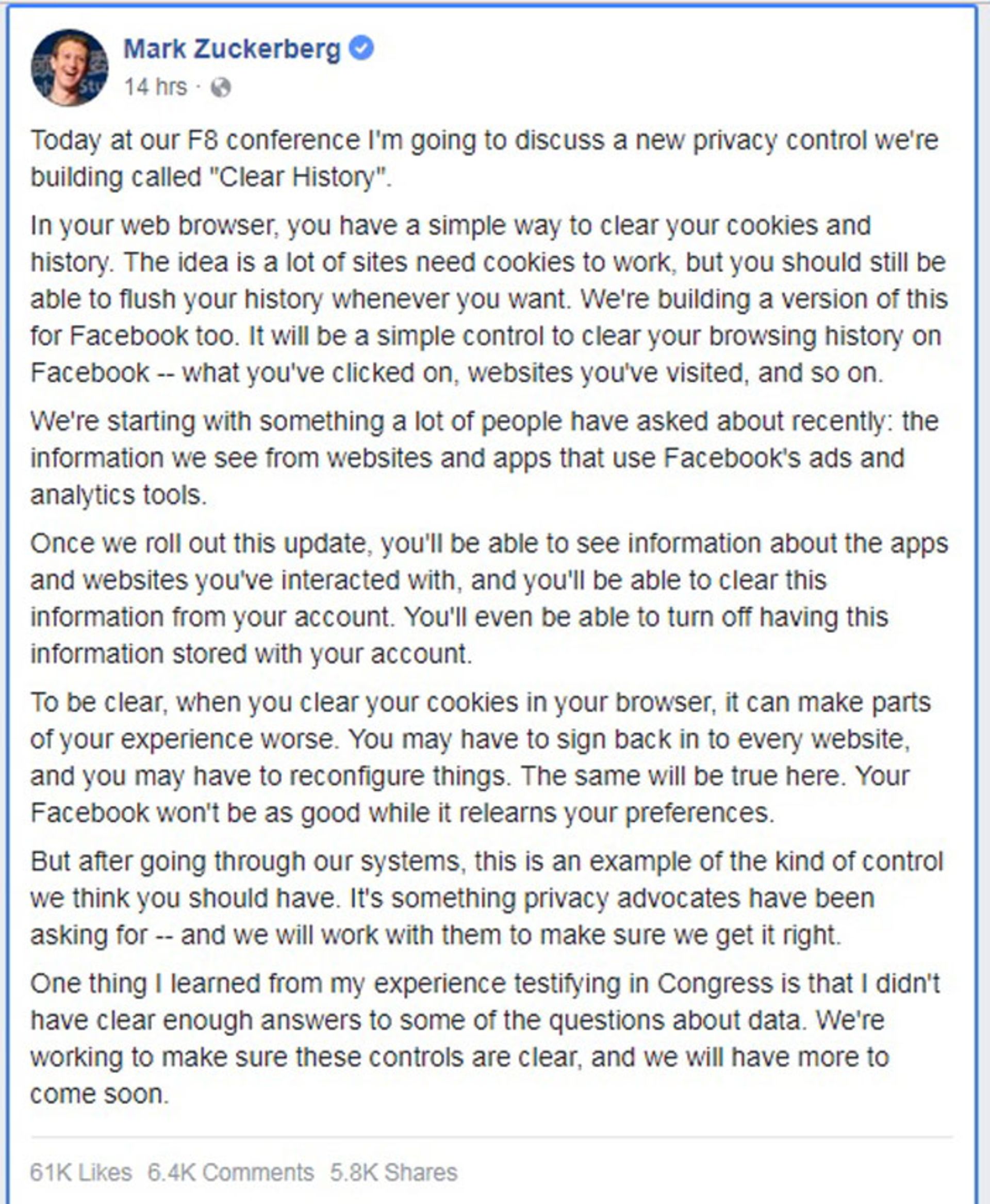The height and width of the screenshot is (1204, 990).
Task: Click the sentence "Facebook won't be as good"
Action: click(402, 812)
